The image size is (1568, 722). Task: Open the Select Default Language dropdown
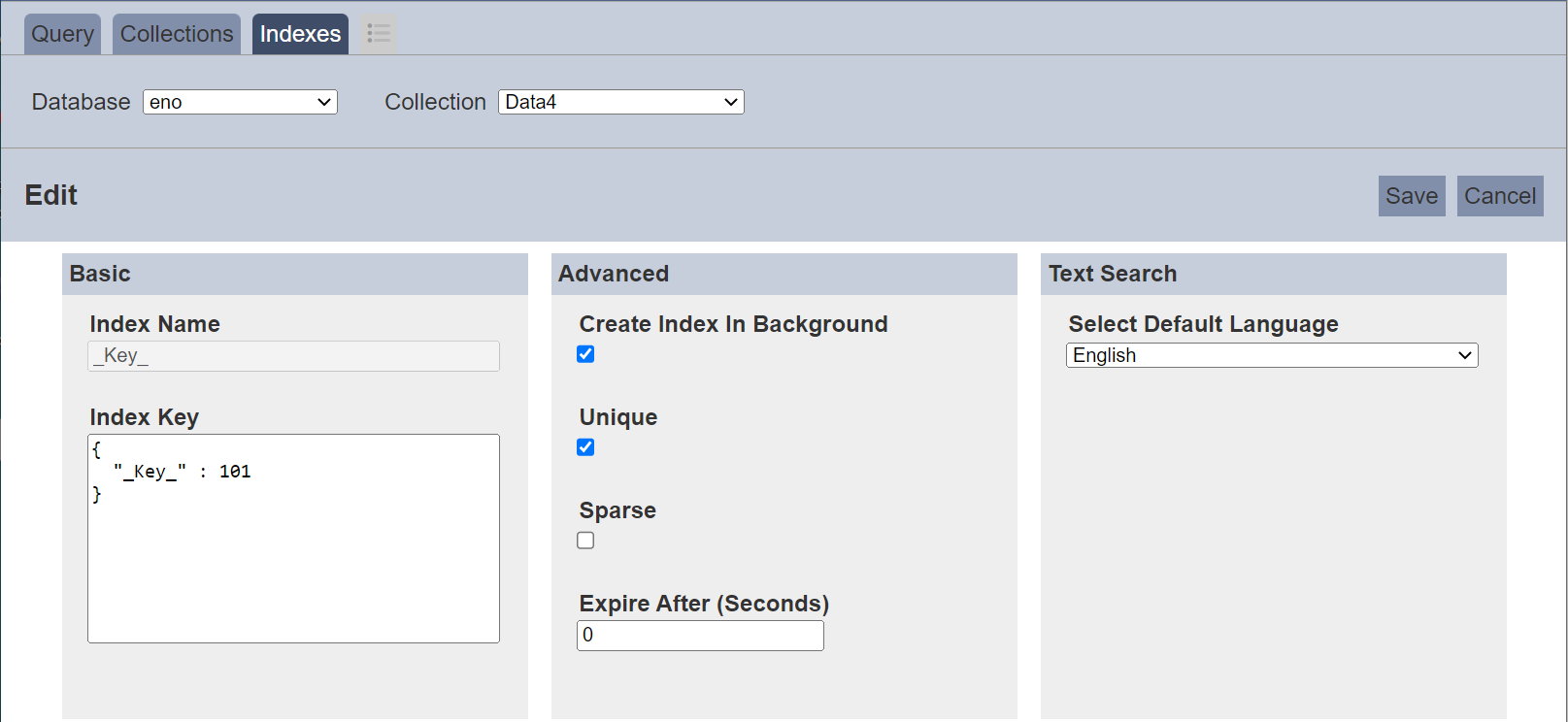(1272, 355)
